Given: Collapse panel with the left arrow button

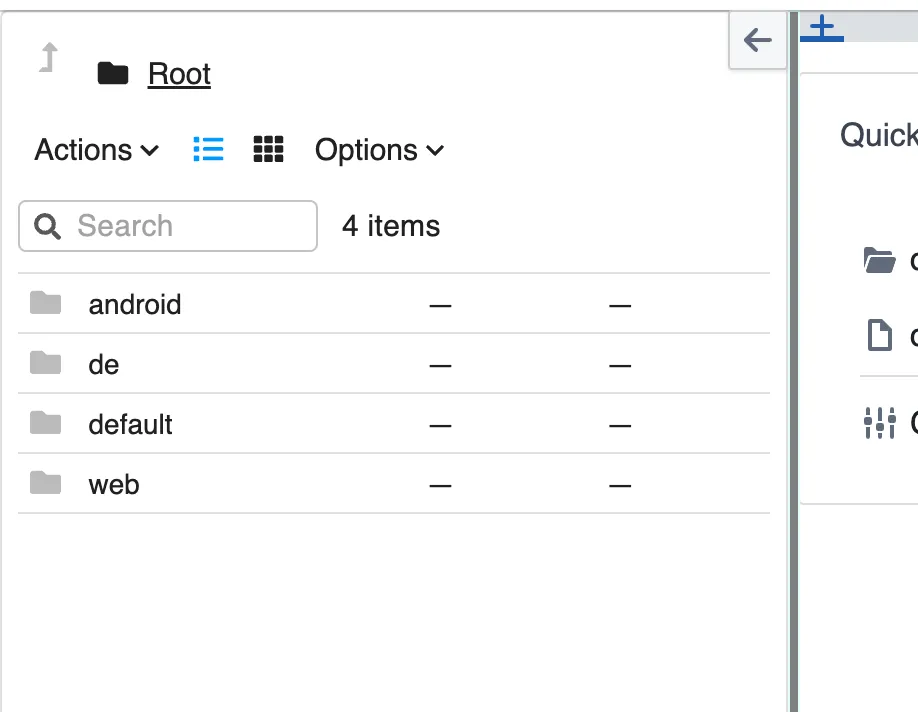Looking at the screenshot, I should coord(758,40).
